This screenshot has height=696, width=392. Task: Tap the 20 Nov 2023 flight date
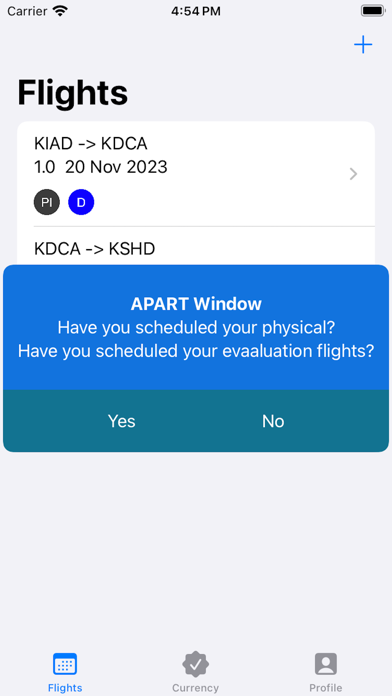[x=116, y=167]
